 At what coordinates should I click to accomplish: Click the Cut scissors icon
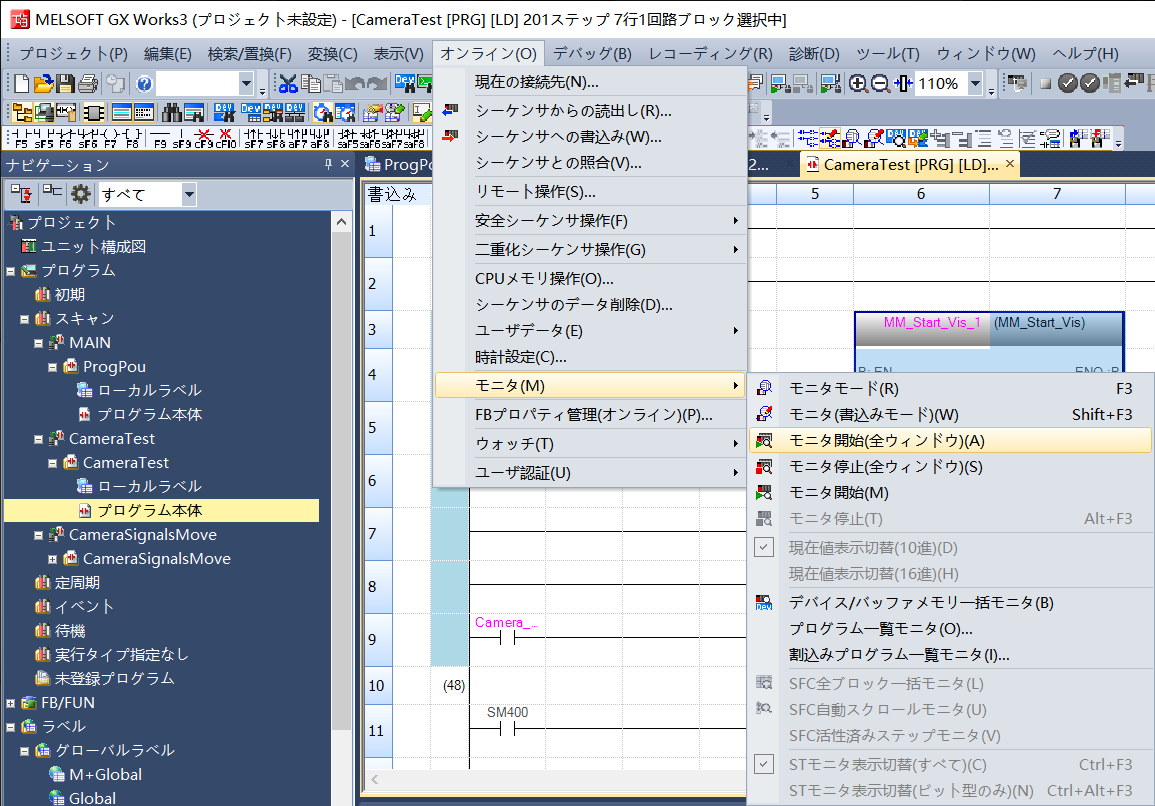[x=288, y=84]
